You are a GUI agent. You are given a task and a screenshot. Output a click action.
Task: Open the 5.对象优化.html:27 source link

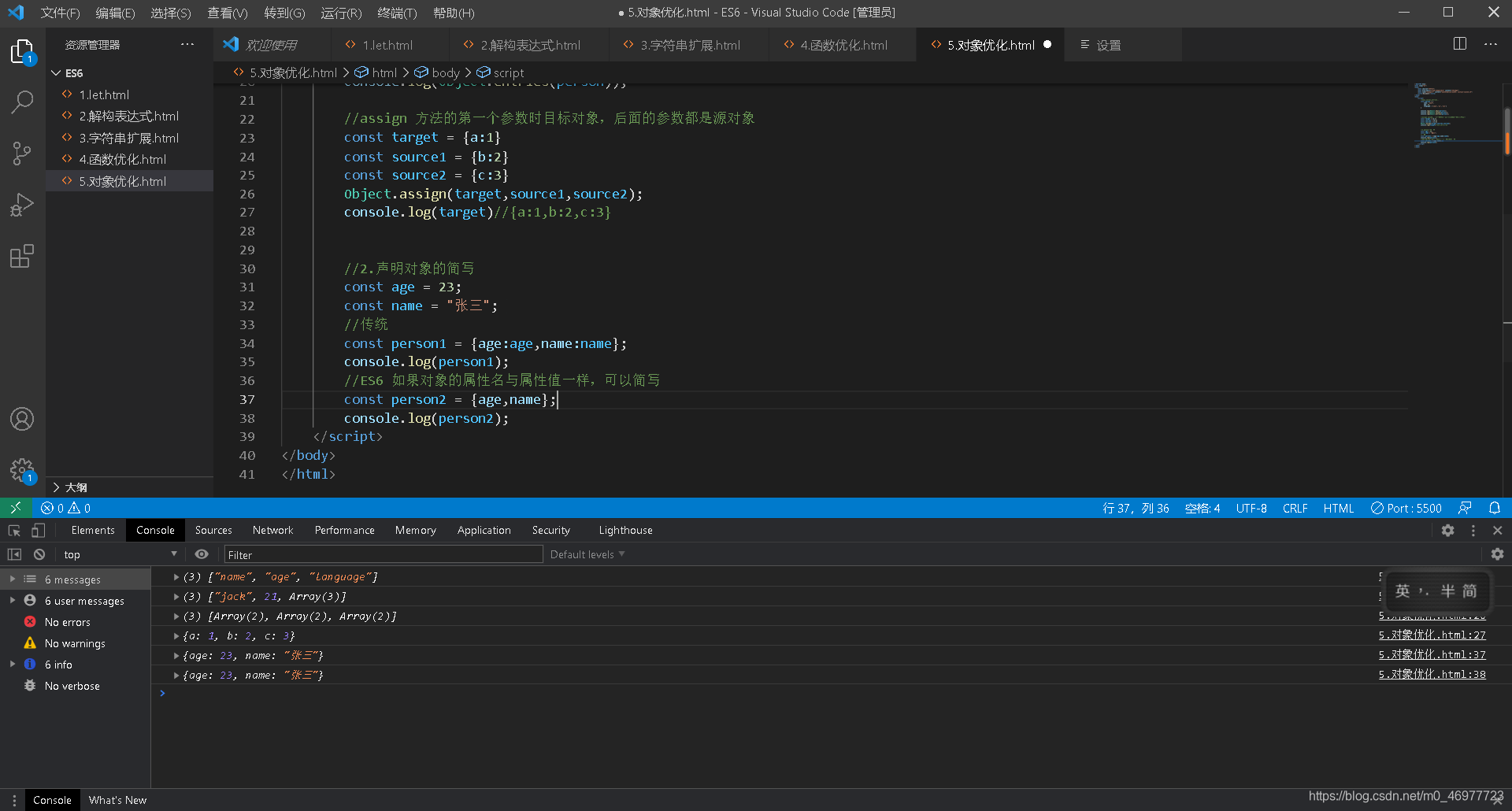click(x=1432, y=635)
